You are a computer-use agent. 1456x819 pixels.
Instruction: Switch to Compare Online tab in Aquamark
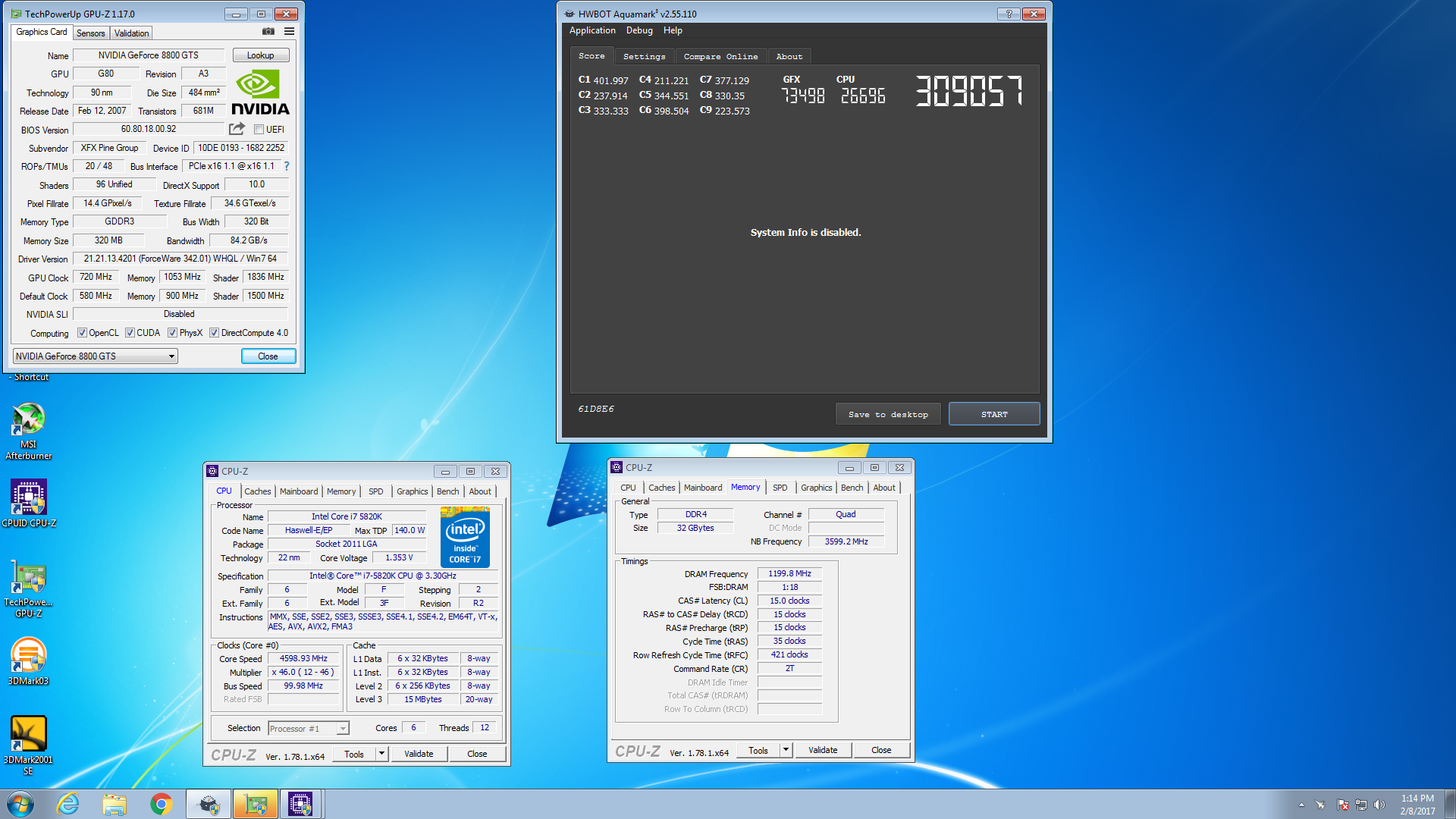720,57
